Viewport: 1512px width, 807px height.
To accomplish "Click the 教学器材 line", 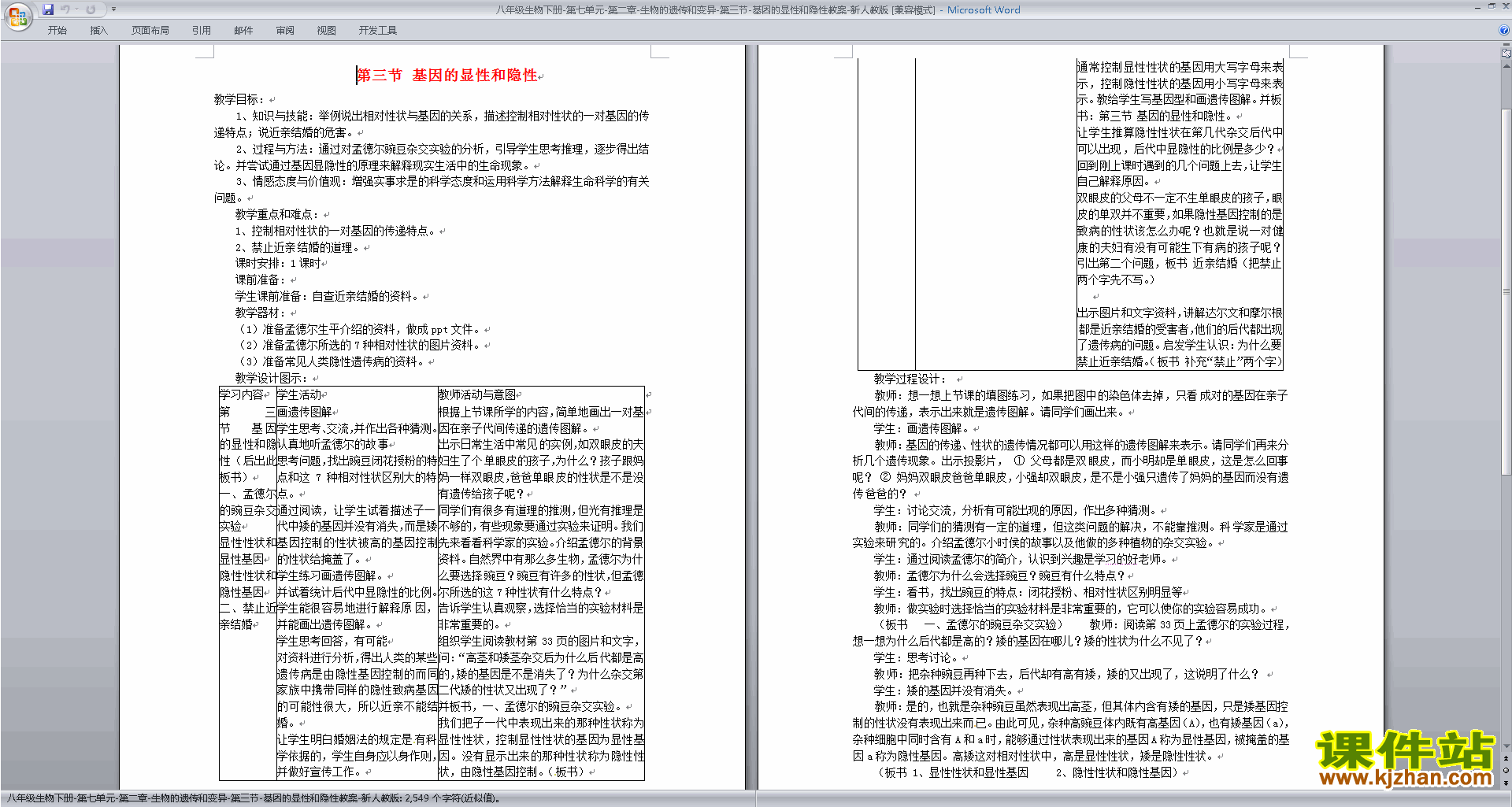I will (261, 313).
